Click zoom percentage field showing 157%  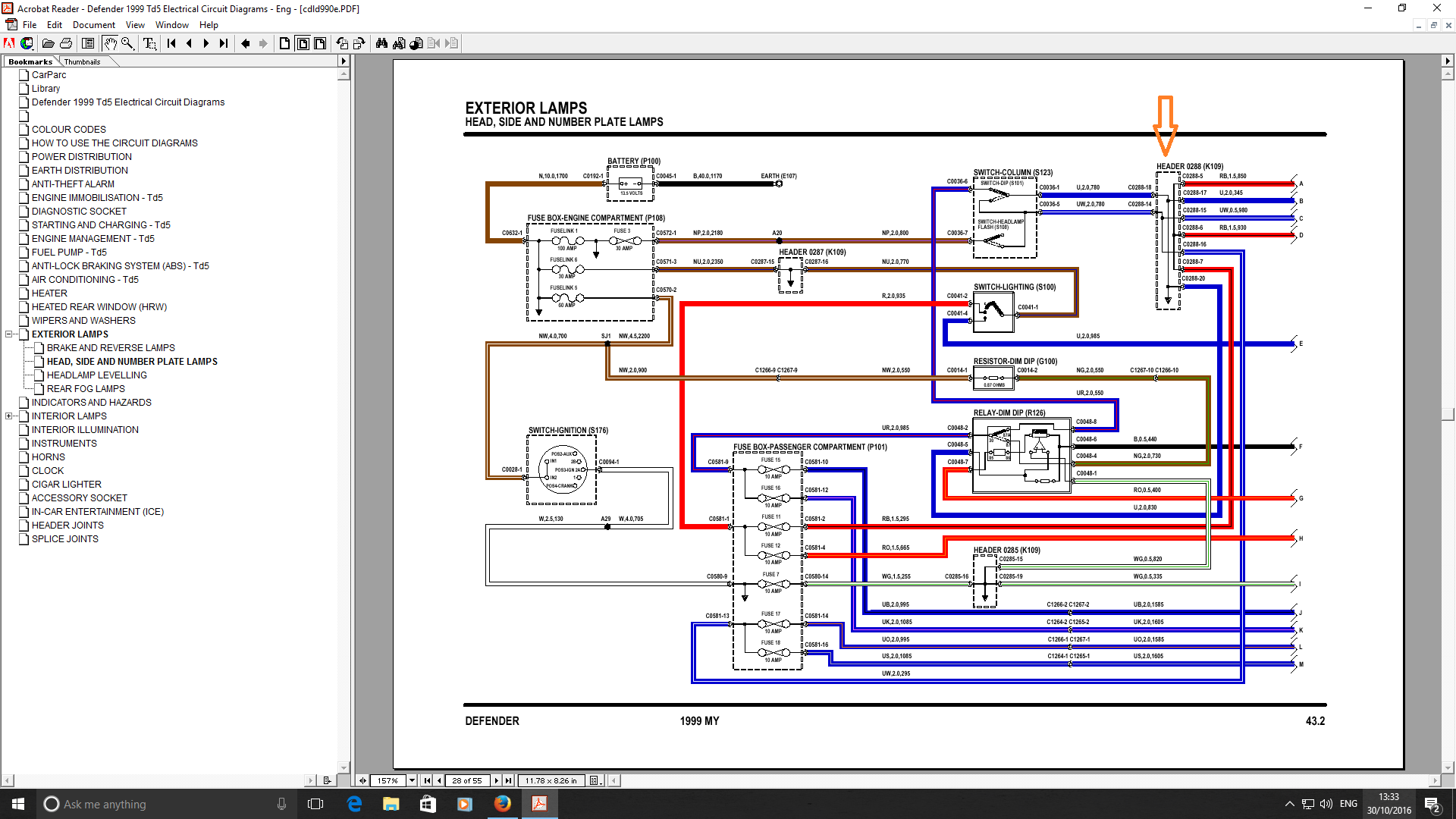coord(388,780)
